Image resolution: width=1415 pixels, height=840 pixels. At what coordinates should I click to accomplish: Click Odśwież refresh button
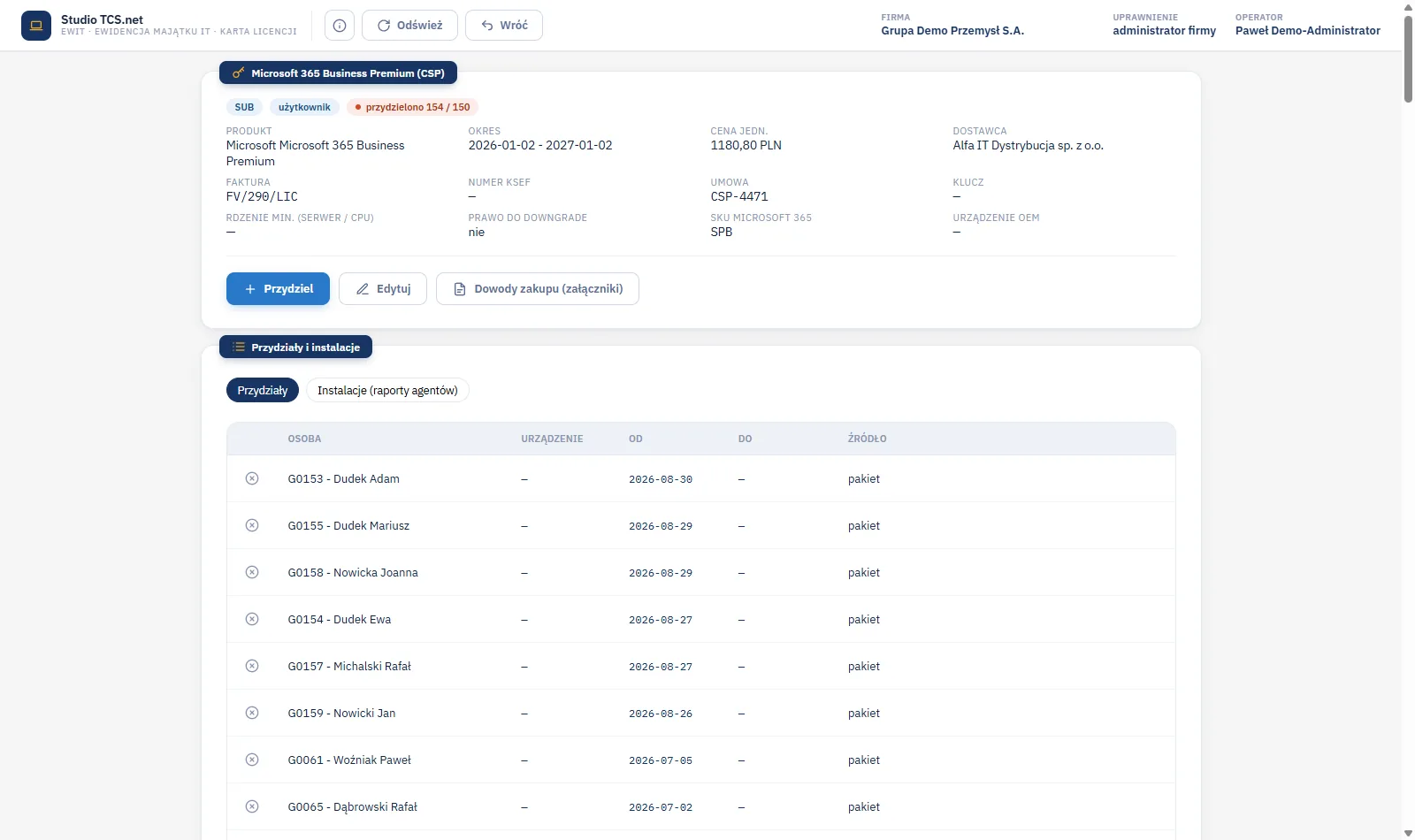[x=409, y=26]
